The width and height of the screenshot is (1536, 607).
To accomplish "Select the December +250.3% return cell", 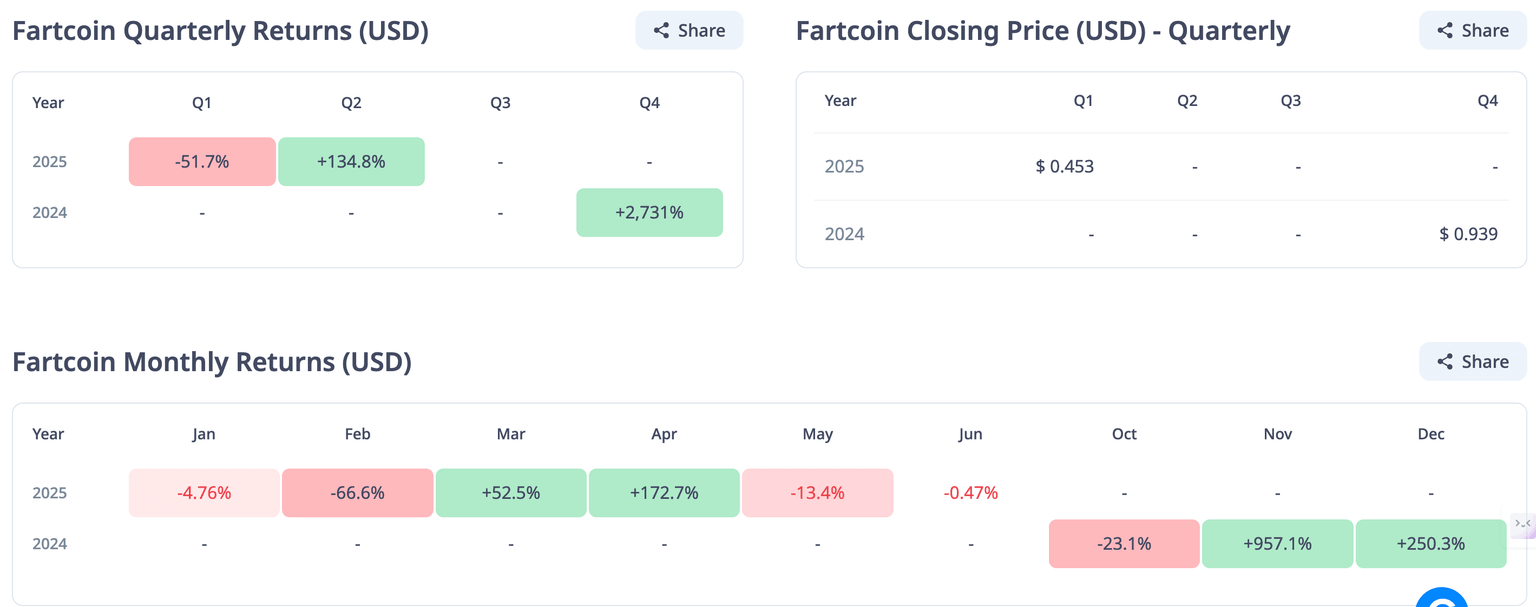I will (1431, 544).
